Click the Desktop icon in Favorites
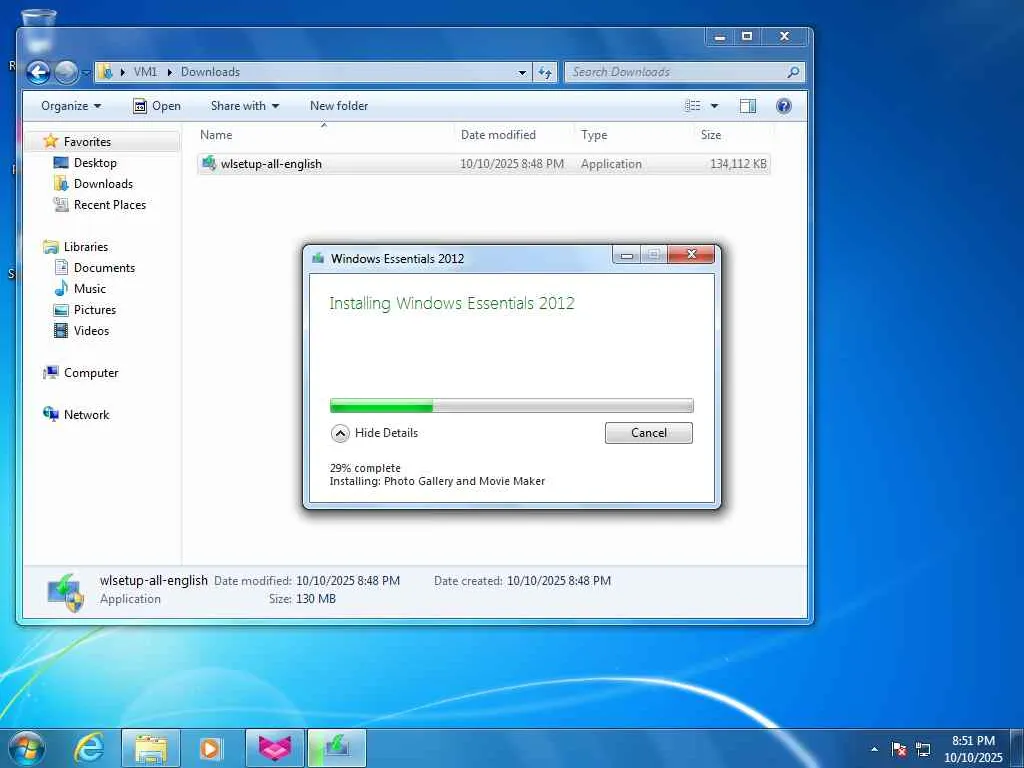Viewport: 1024px width, 768px height. click(61, 163)
